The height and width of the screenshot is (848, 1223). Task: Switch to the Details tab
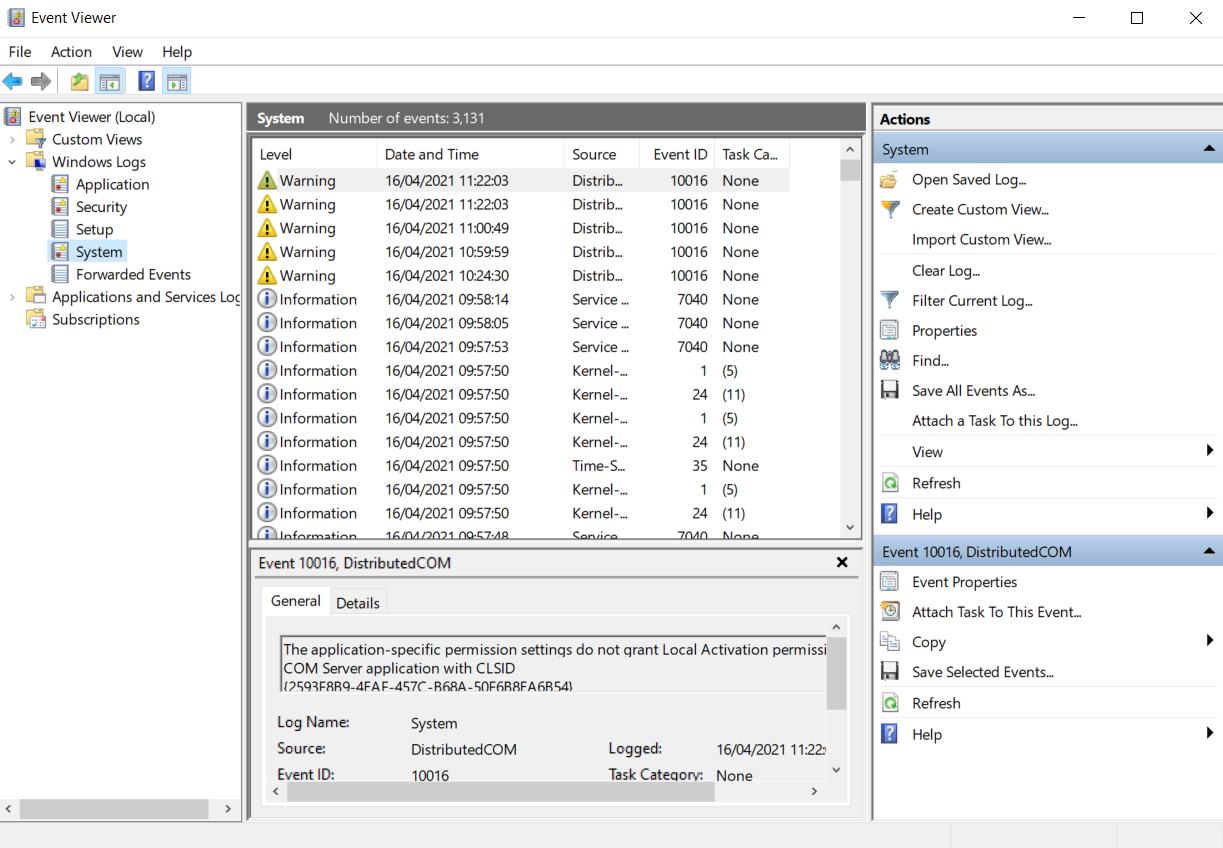coord(358,601)
